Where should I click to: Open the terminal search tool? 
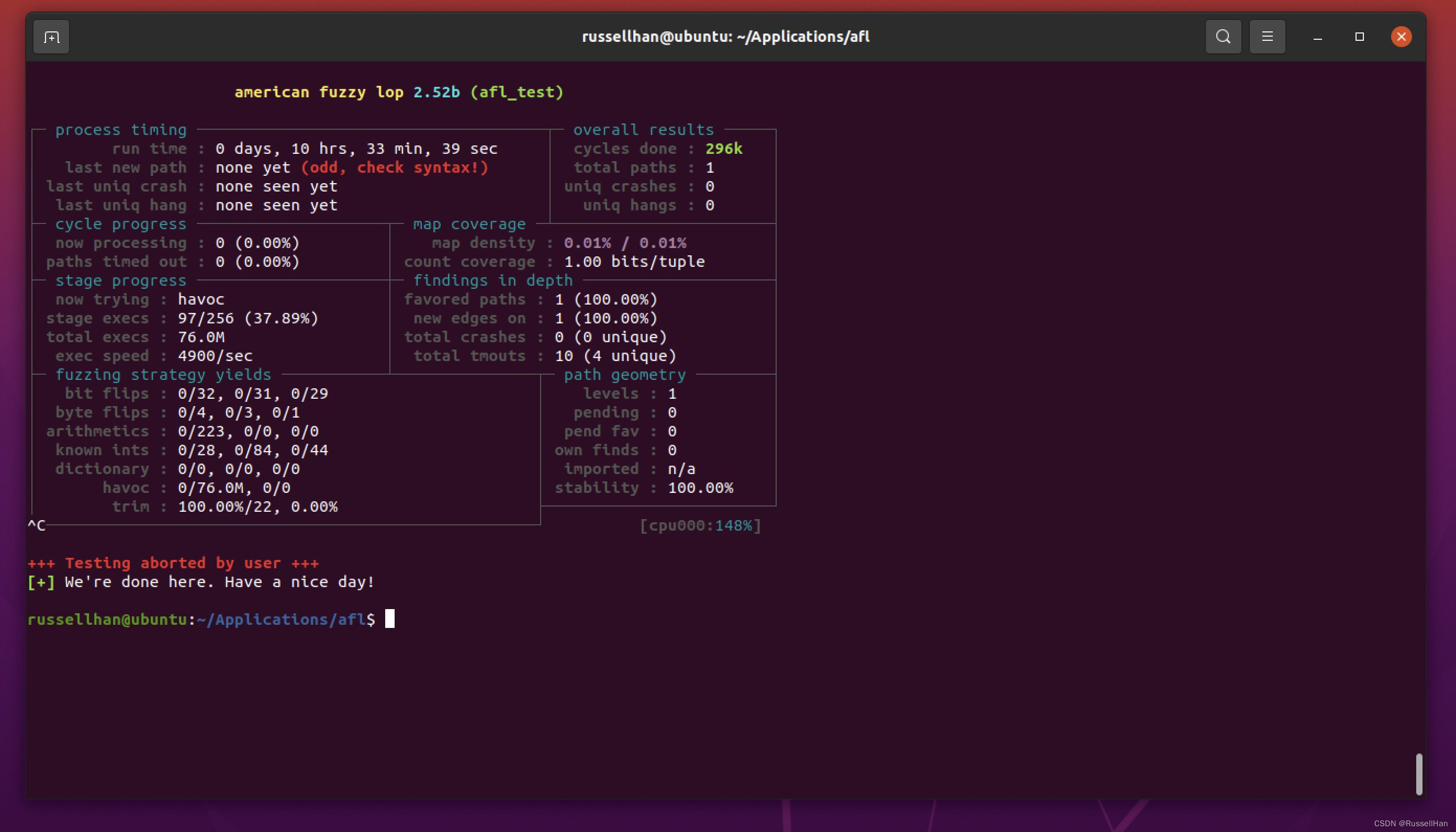[1224, 37]
